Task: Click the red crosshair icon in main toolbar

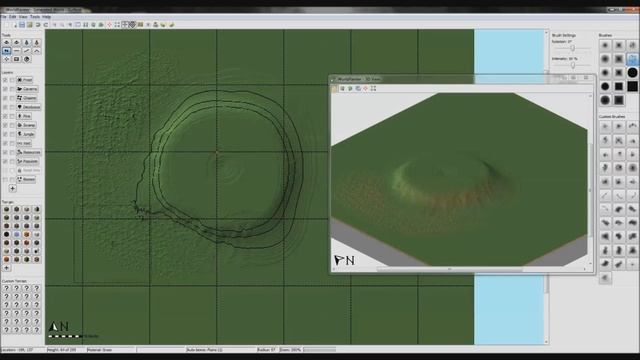Action: point(109,25)
